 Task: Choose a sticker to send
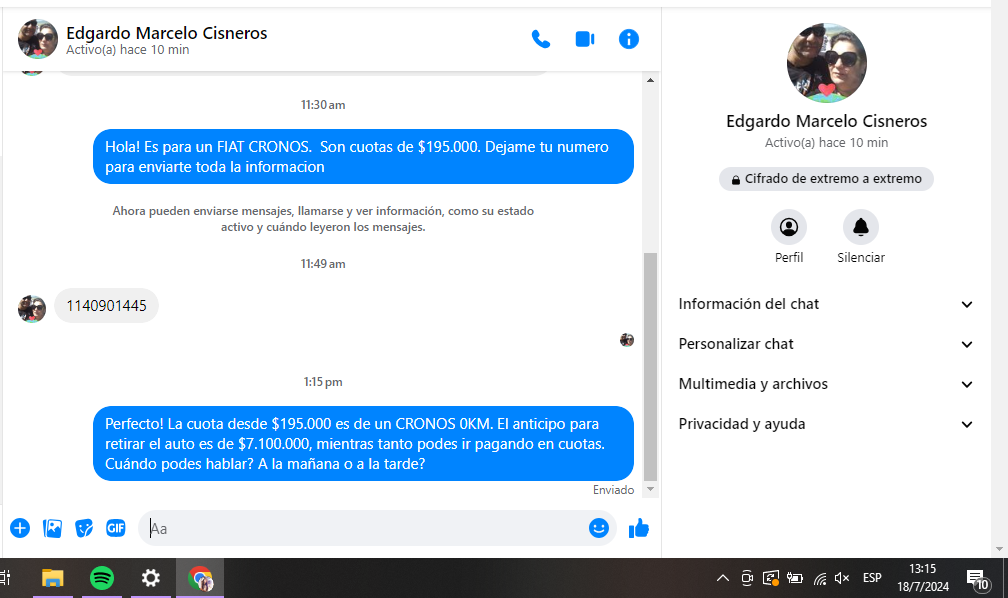click(84, 528)
